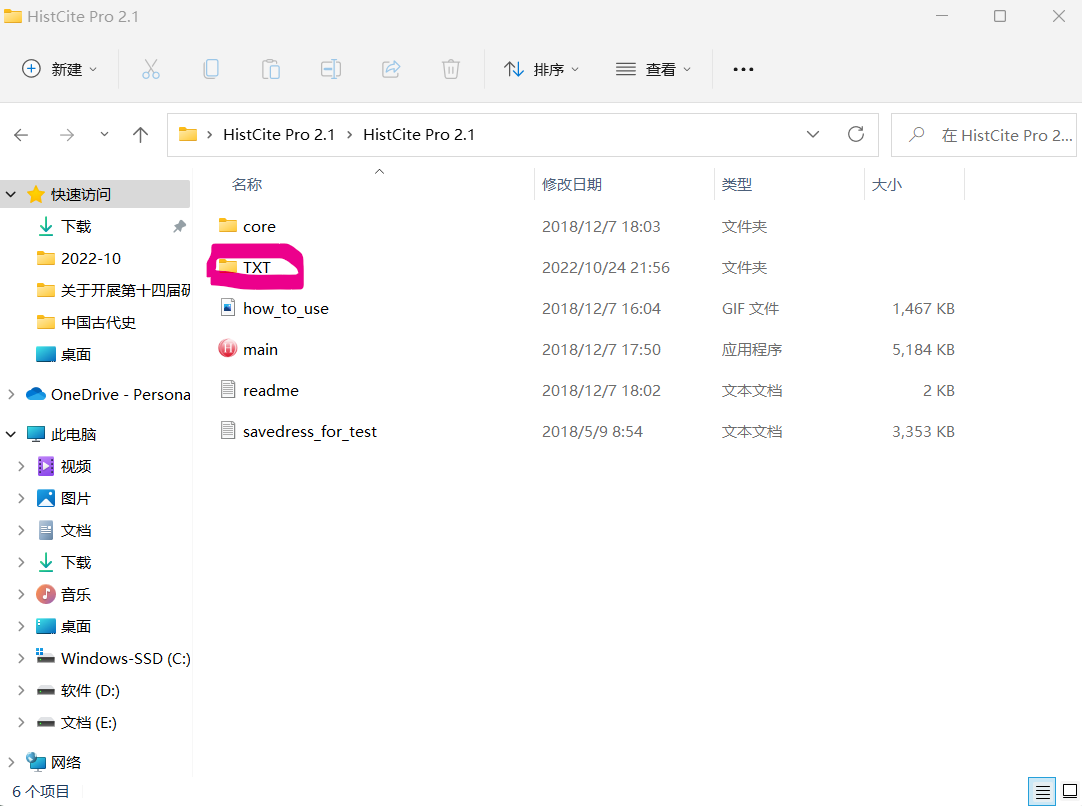Open the 新建 new item button

click(x=59, y=68)
